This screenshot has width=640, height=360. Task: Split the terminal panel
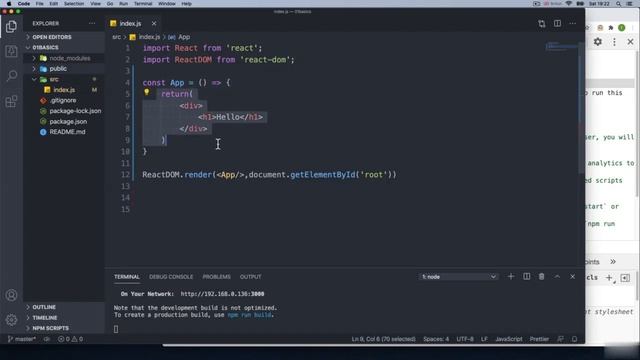click(x=527, y=276)
